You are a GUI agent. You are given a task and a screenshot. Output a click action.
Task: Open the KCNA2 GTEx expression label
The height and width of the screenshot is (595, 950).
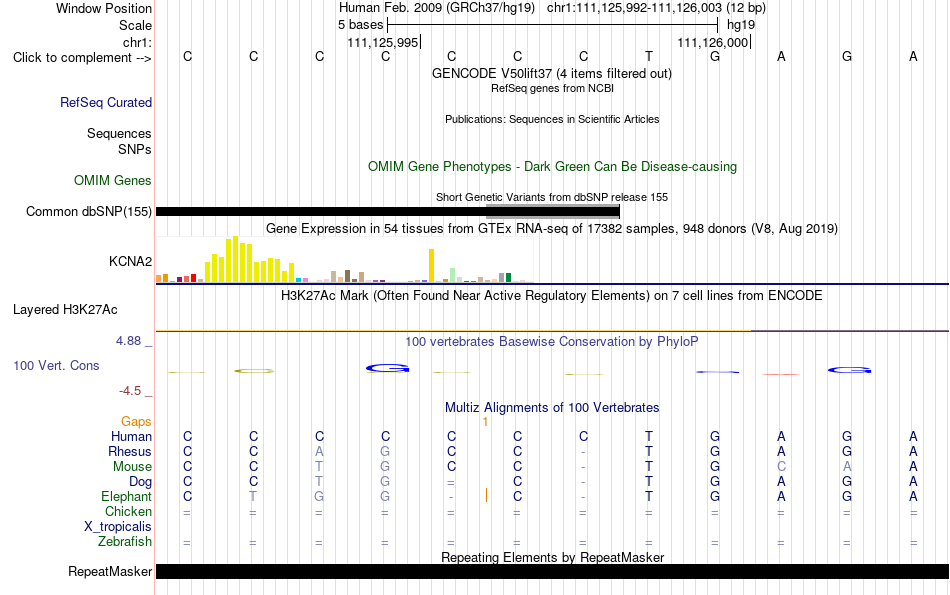pyautogui.click(x=130, y=261)
